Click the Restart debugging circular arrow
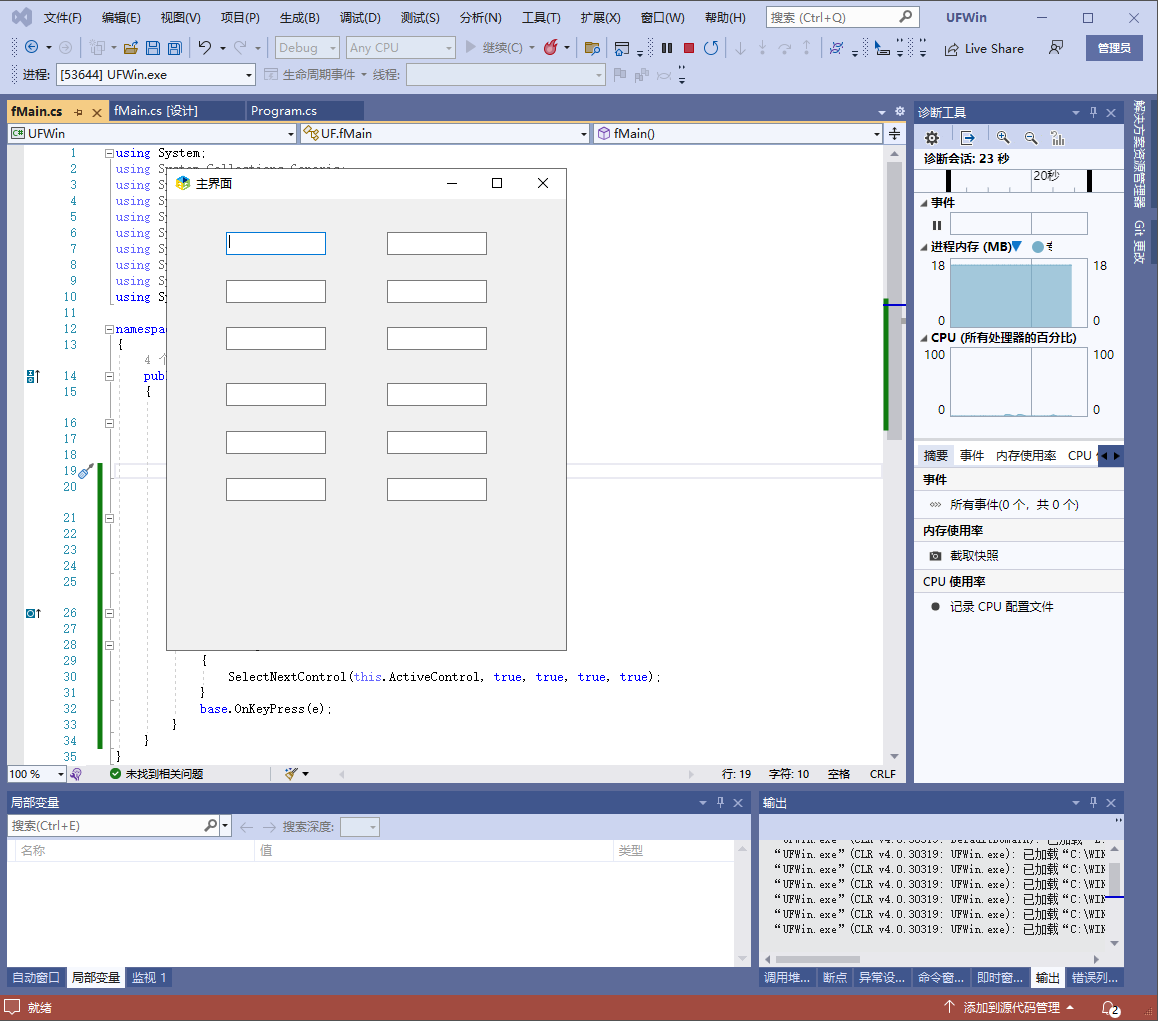1158x1021 pixels. click(x=711, y=48)
